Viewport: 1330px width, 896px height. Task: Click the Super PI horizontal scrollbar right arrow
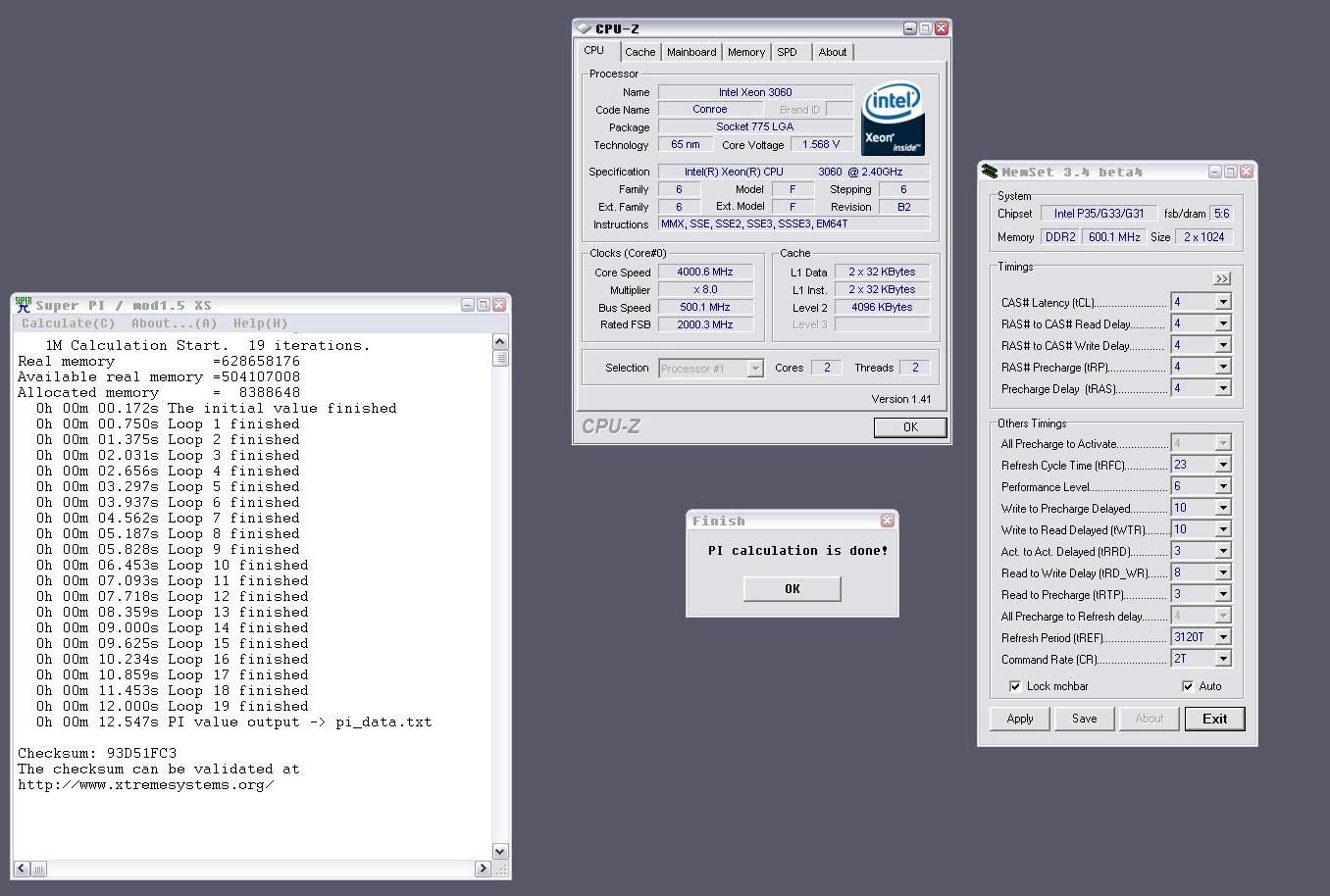tap(483, 869)
